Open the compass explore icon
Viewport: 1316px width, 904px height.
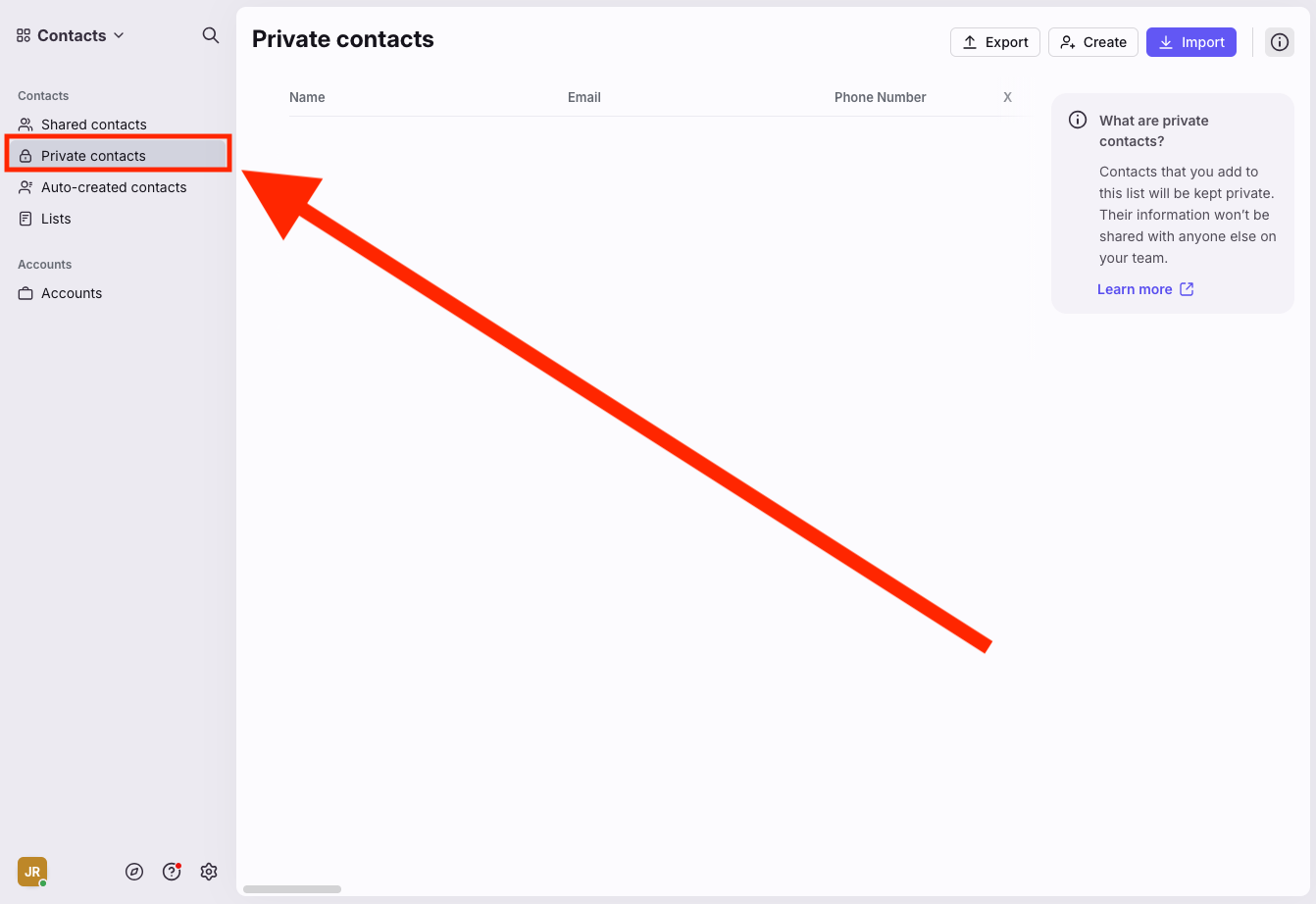click(x=134, y=872)
